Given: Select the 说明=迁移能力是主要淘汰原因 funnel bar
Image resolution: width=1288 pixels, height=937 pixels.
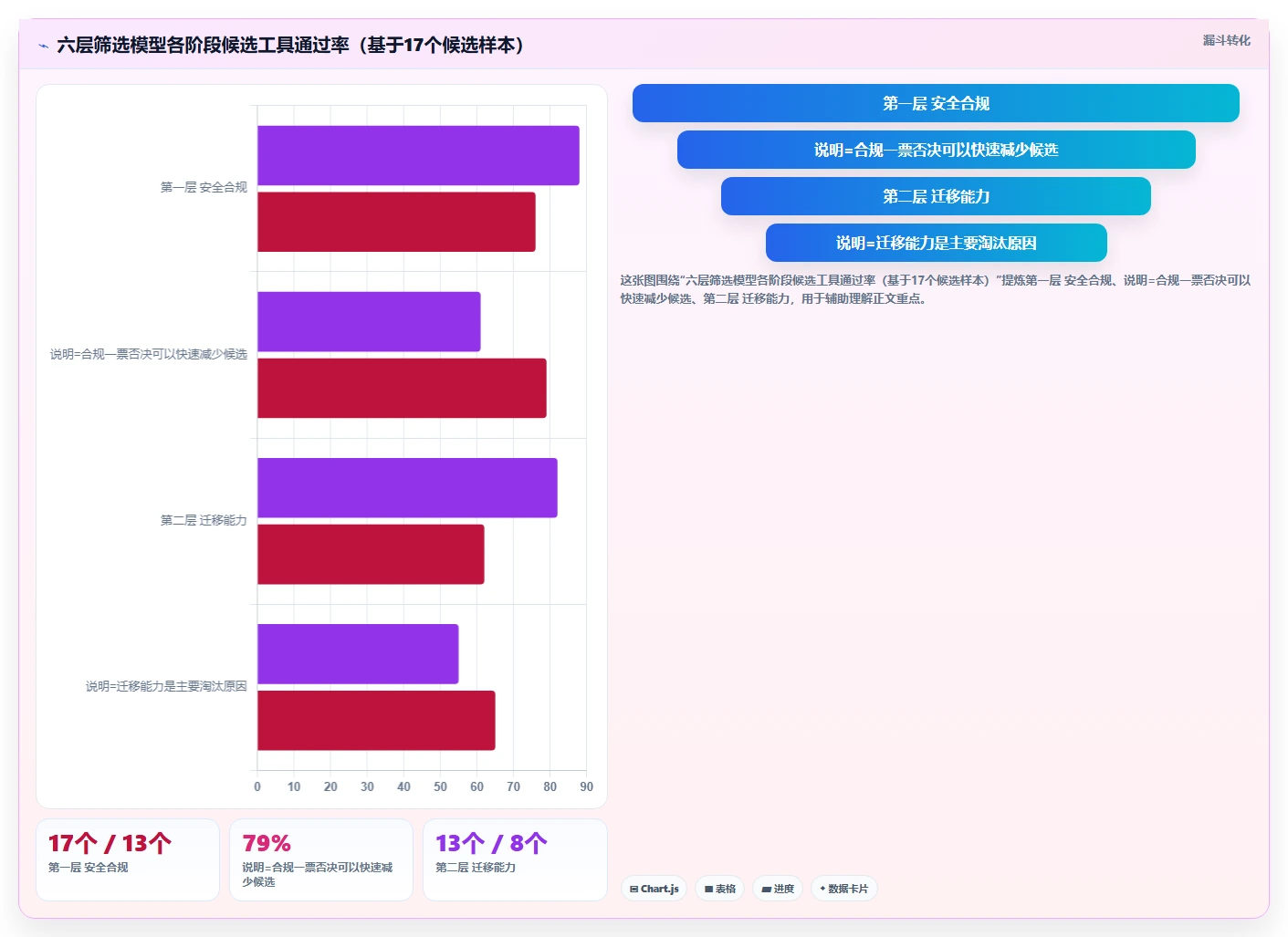Looking at the screenshot, I should pyautogui.click(x=936, y=243).
